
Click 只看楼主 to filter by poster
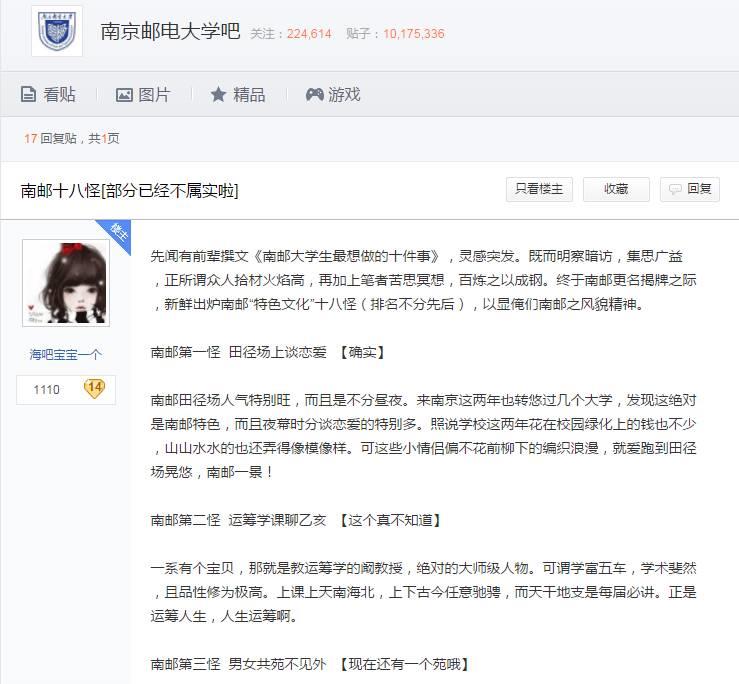(539, 189)
